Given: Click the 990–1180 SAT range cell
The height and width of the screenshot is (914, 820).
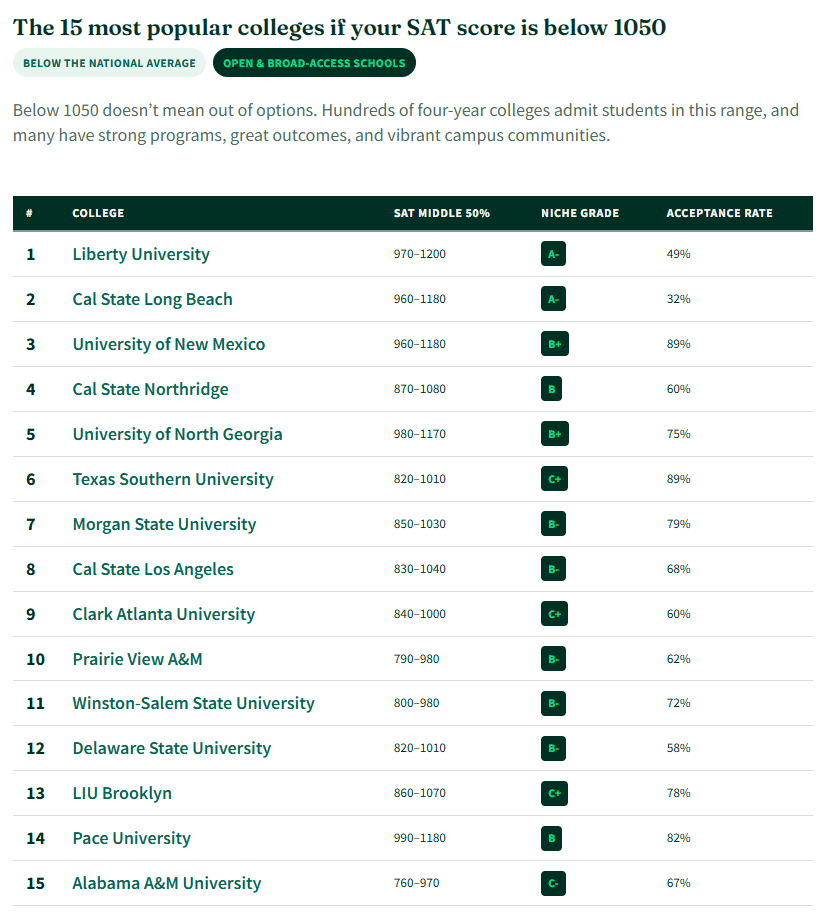Looking at the screenshot, I should 420,838.
